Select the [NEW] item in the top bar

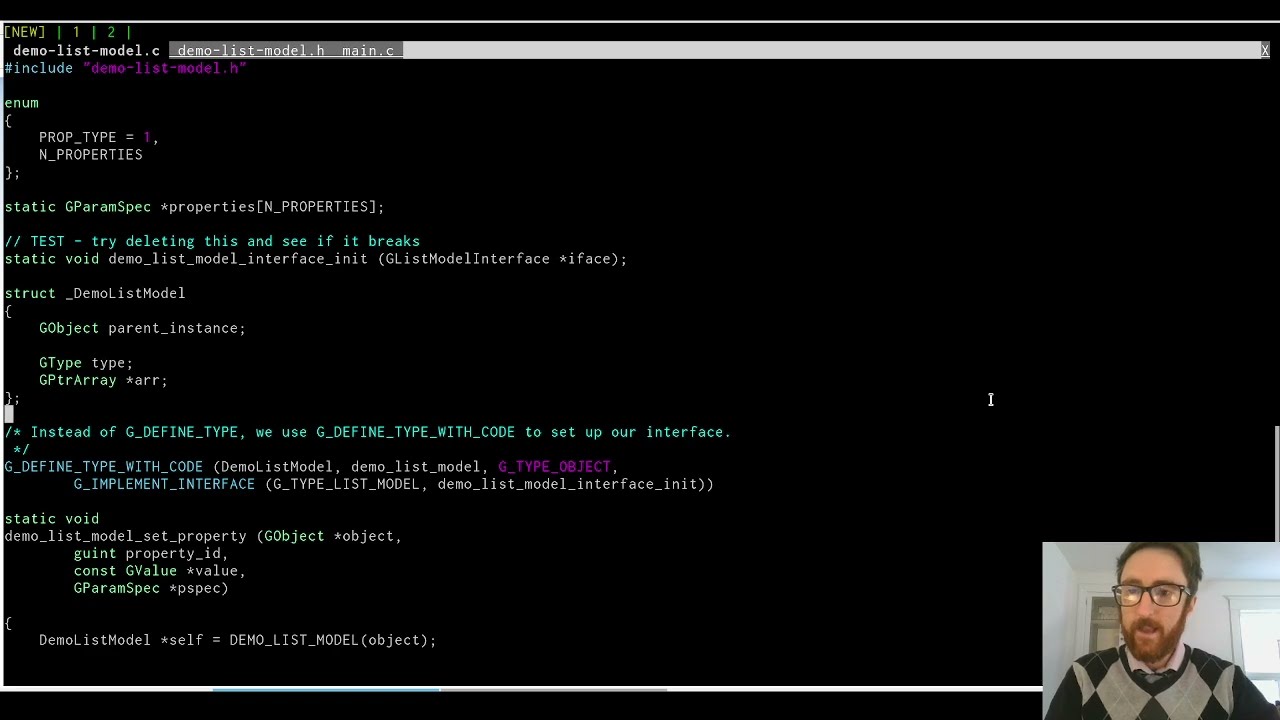coord(25,32)
